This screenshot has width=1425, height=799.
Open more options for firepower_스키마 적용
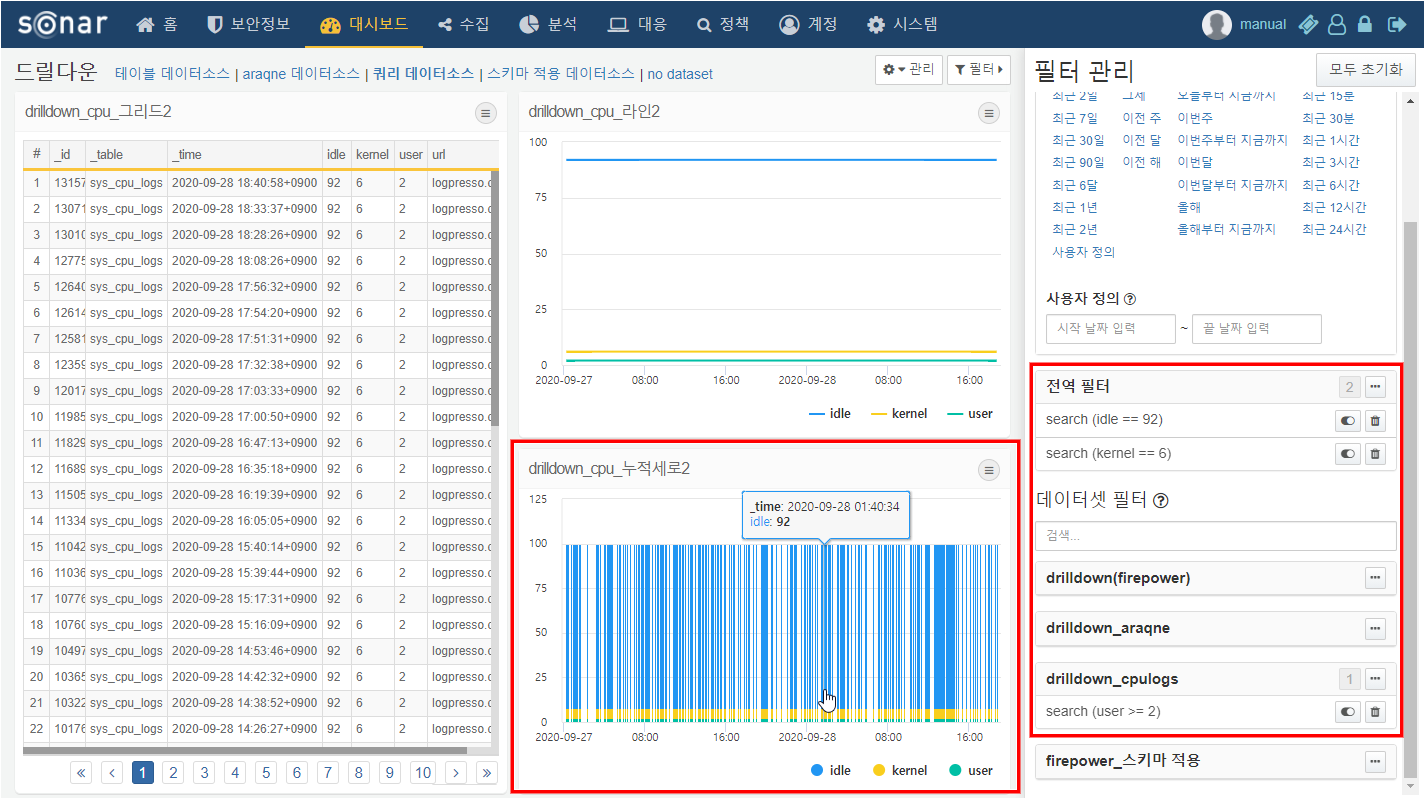(1375, 761)
